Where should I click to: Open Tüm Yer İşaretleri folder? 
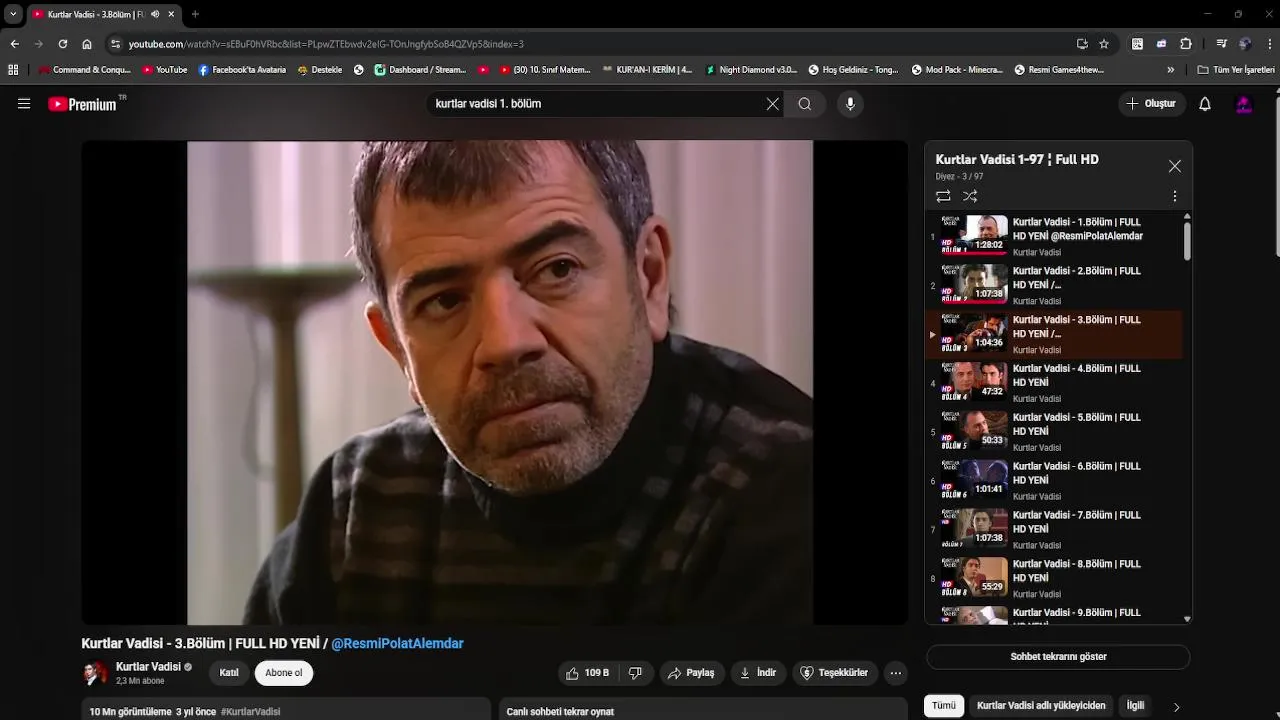click(x=1236, y=70)
